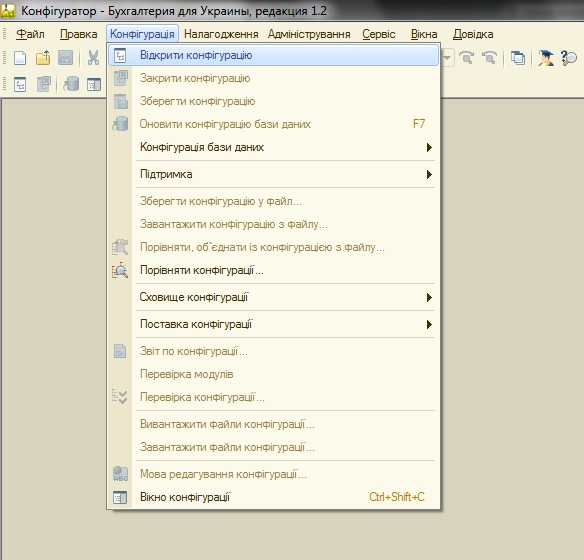
Task: Click the Save diskette toolbar icon
Action: tap(65, 58)
